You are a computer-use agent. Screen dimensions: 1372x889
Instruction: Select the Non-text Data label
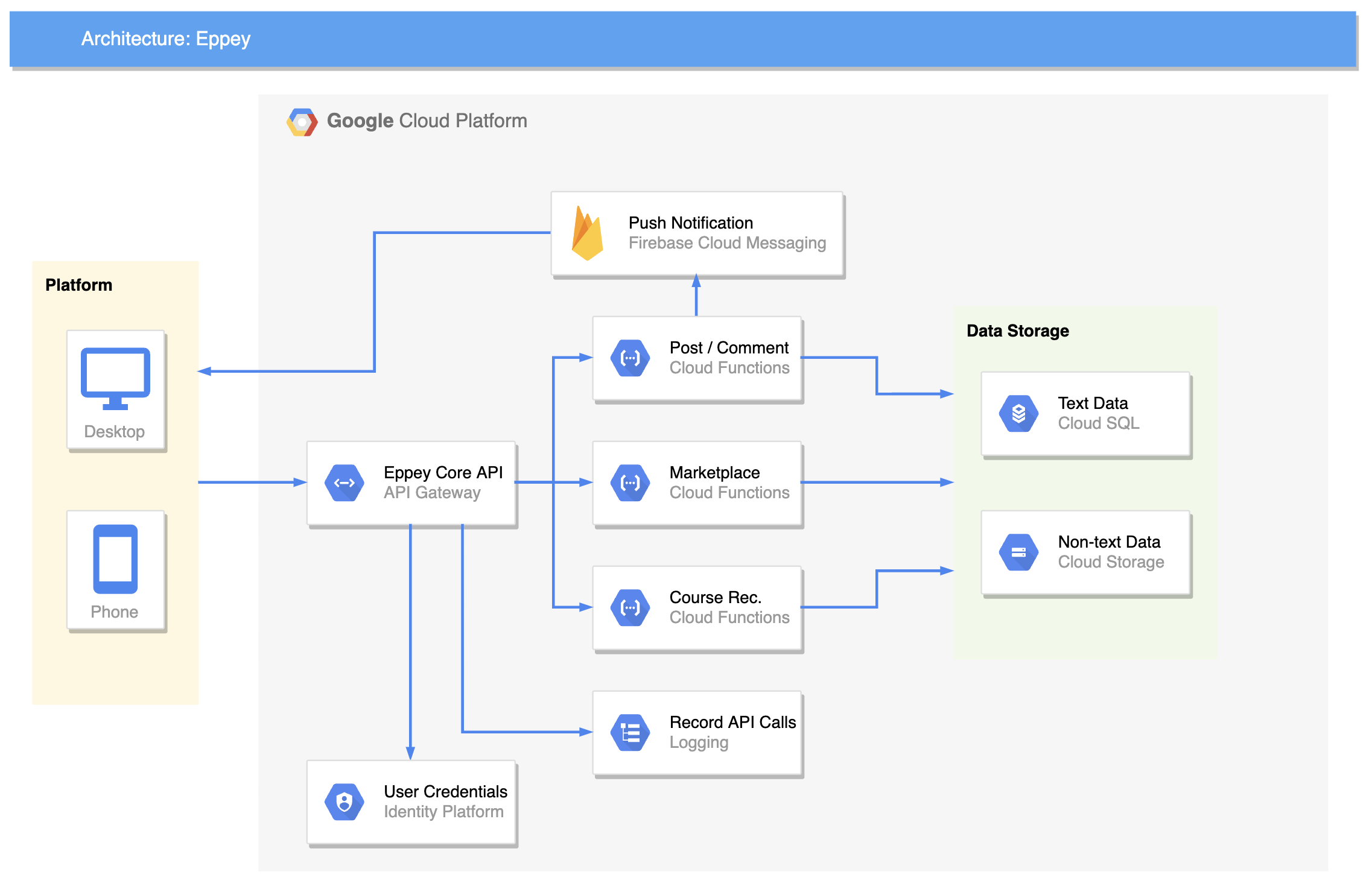tap(1108, 542)
